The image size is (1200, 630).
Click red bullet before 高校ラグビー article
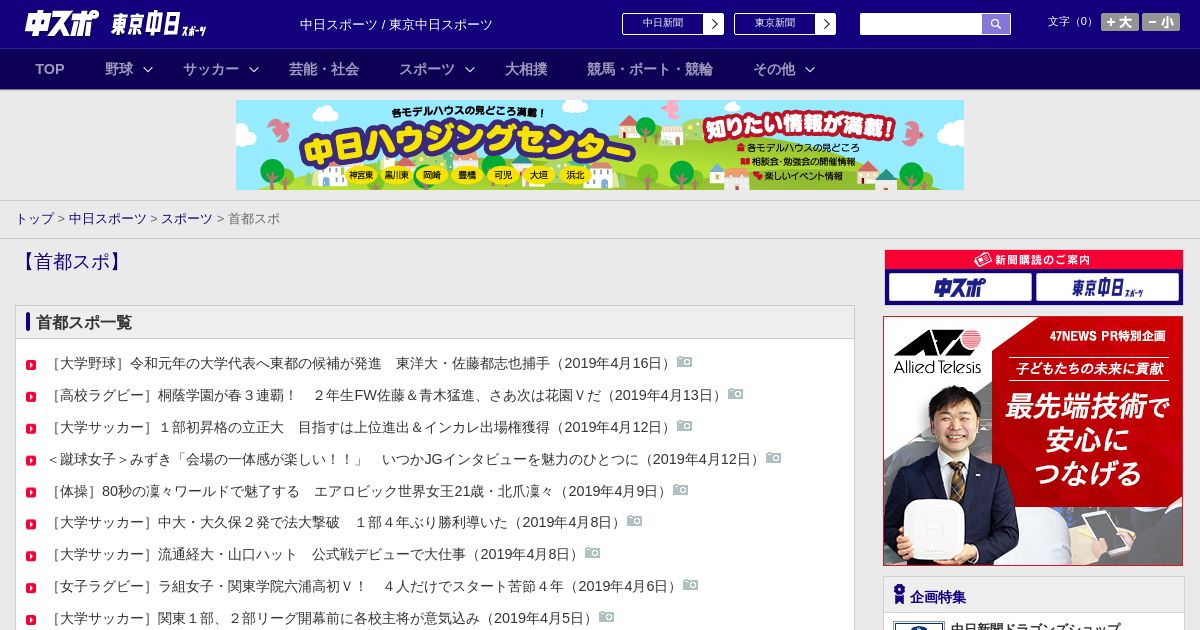(x=31, y=397)
